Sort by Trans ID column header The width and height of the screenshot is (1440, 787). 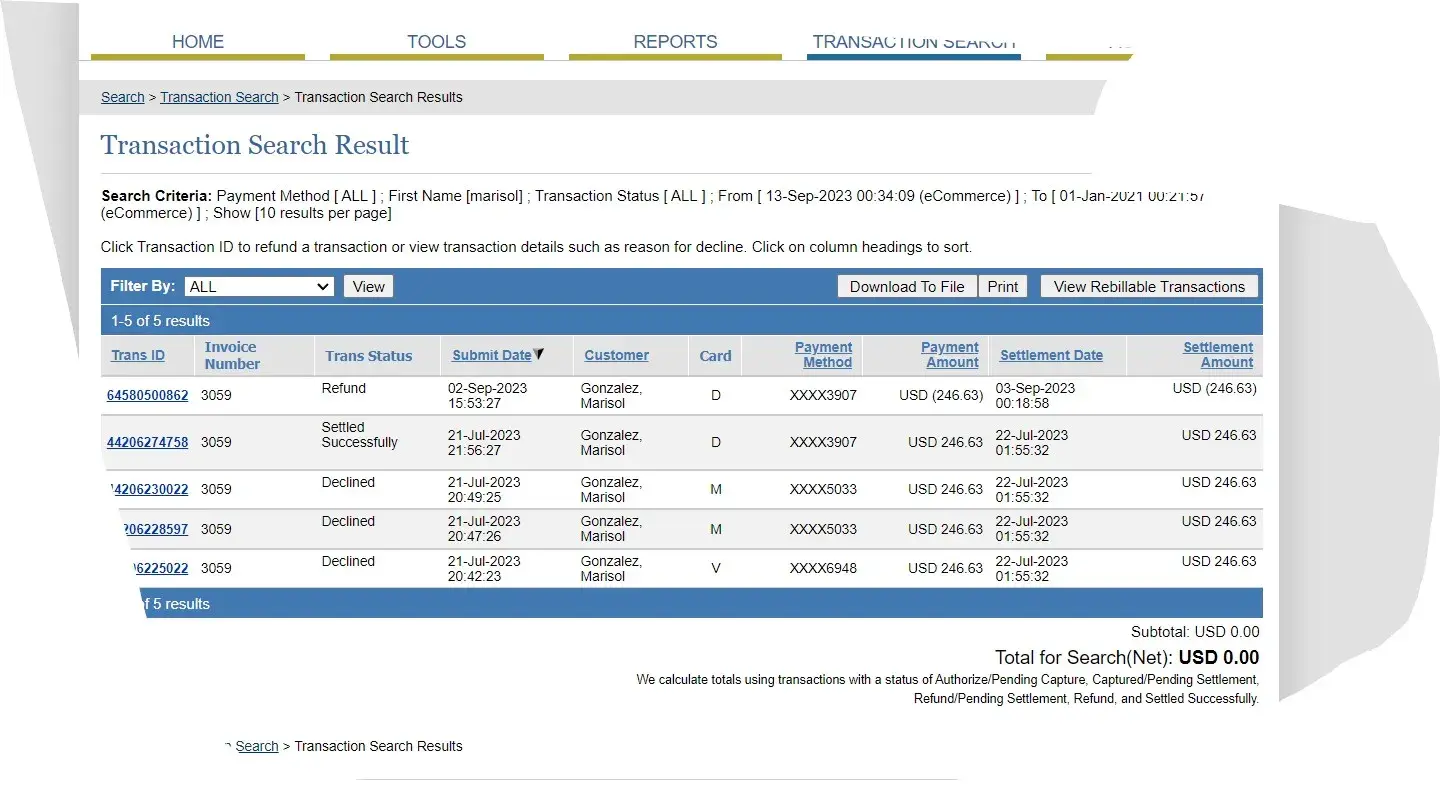point(138,355)
